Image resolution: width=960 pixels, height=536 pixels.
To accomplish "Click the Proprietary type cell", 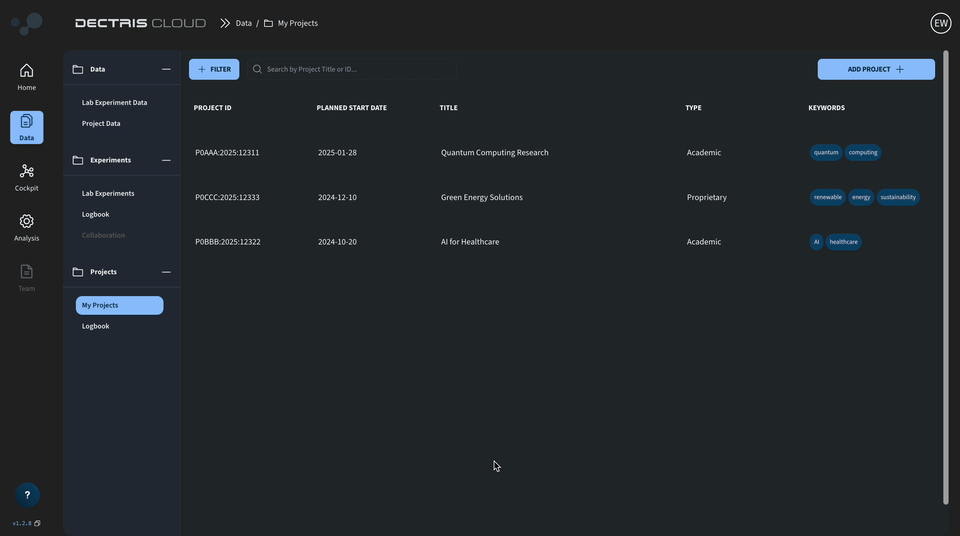I will 707,197.
